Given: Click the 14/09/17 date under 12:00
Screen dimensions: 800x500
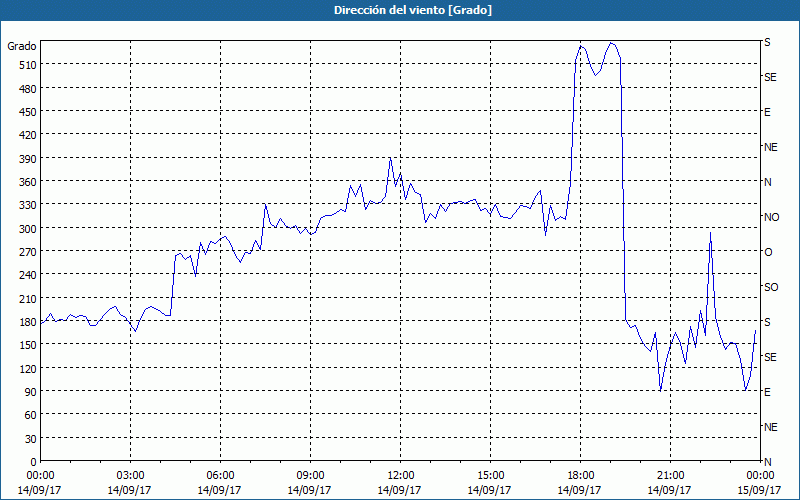Looking at the screenshot, I should pyautogui.click(x=399, y=490).
